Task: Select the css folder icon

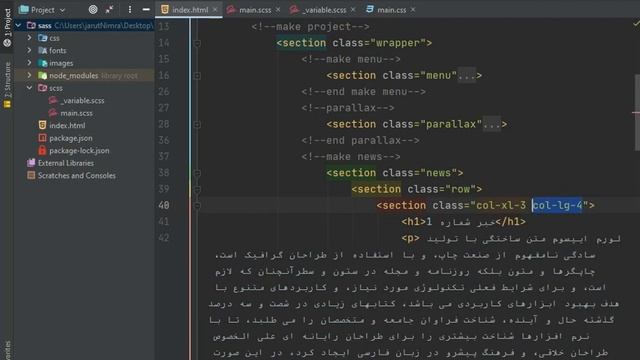Action: [42, 38]
